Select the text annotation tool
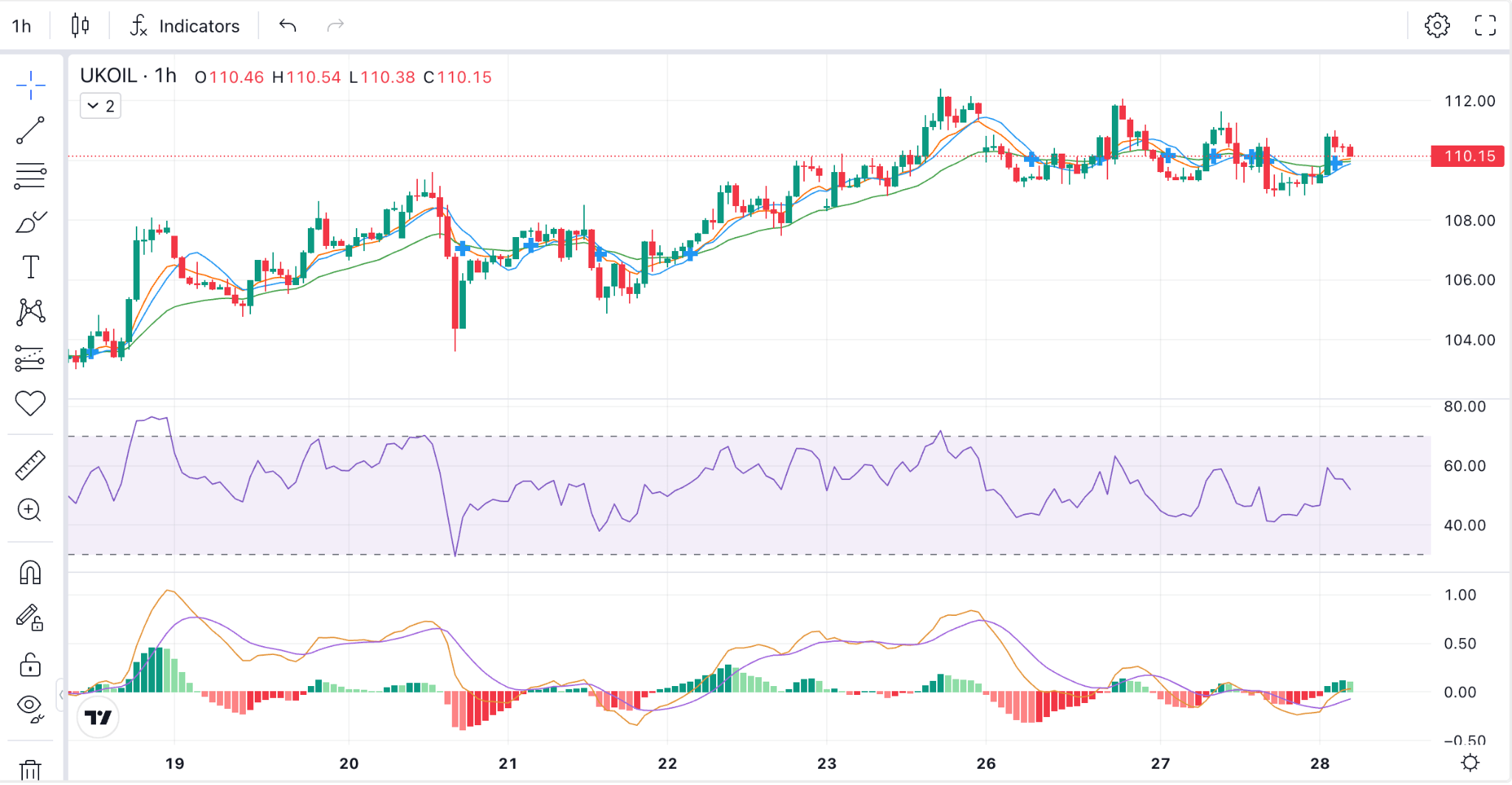 pyautogui.click(x=30, y=267)
